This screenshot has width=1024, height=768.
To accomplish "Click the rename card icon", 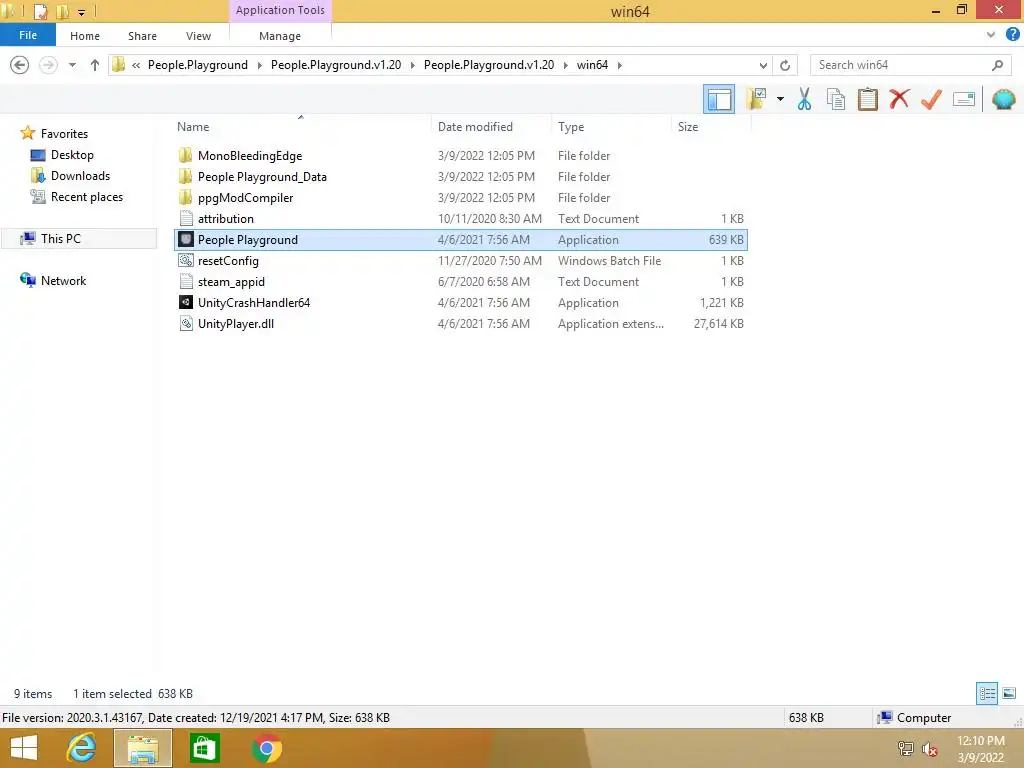I will coord(964,99).
